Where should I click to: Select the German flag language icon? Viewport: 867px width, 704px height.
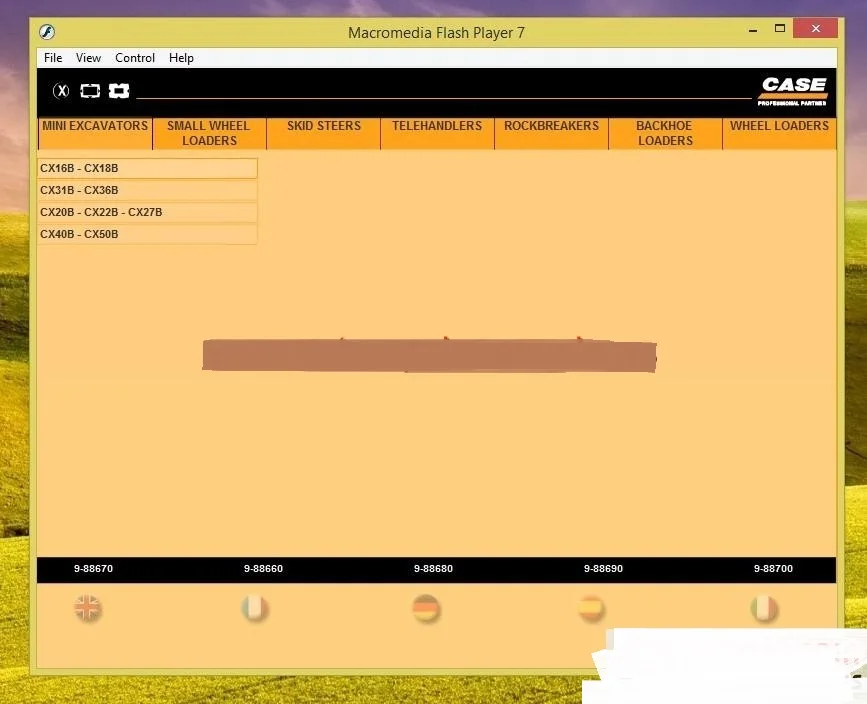[426, 608]
